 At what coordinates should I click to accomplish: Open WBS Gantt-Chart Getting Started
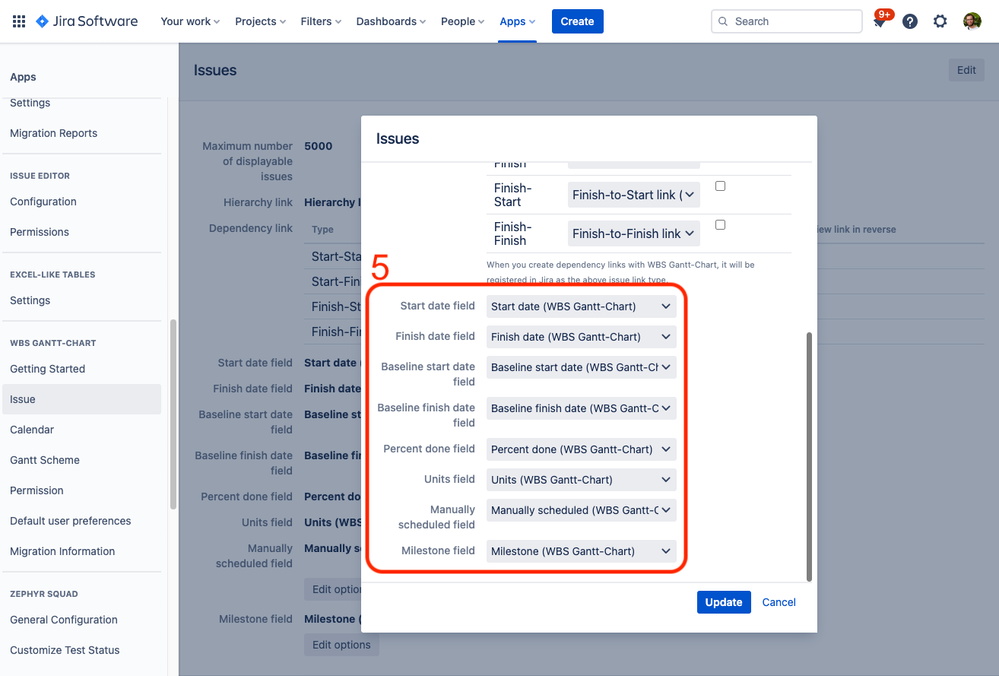tap(48, 369)
